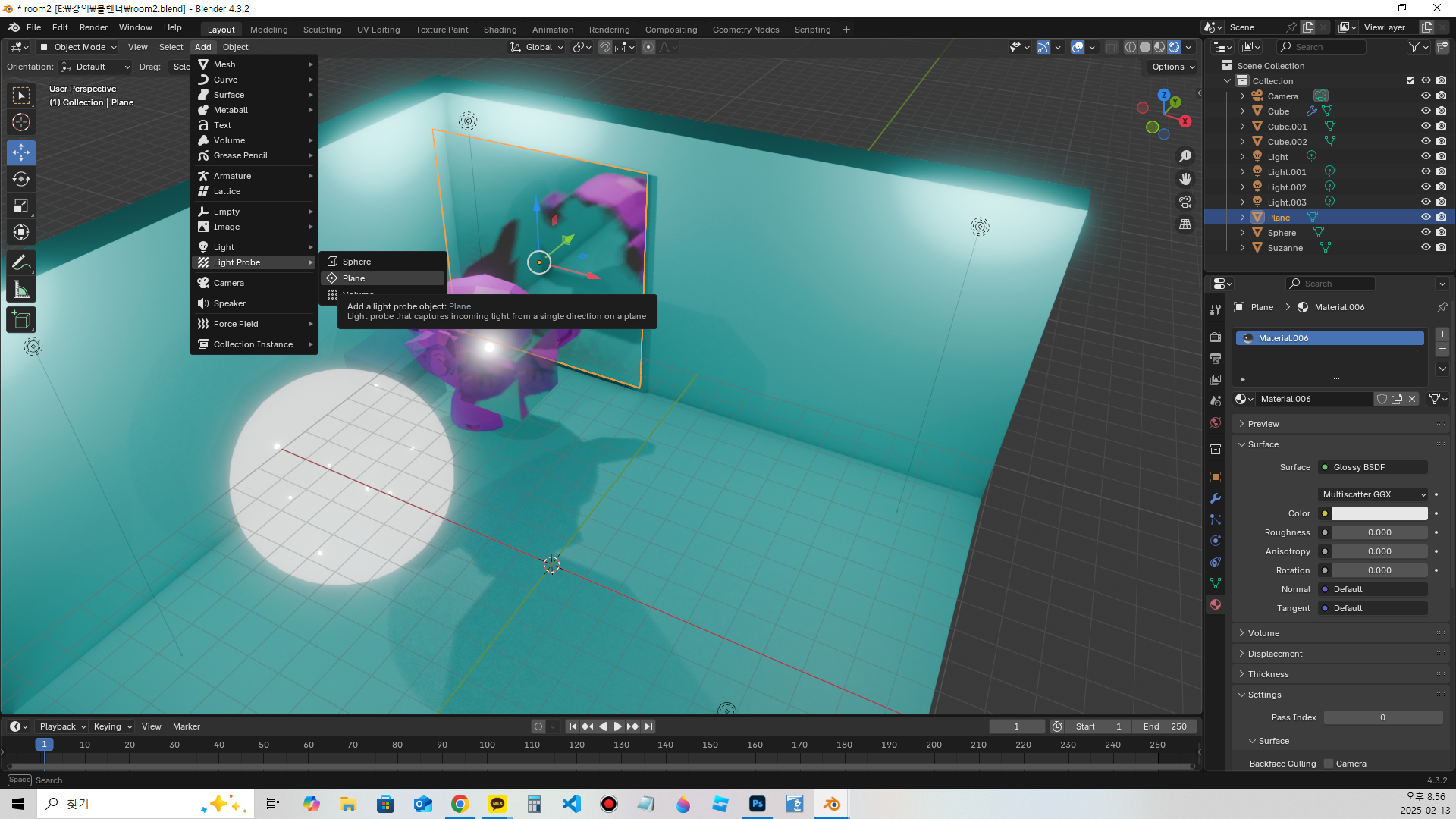Open the Output properties tab
Viewport: 1456px width, 819px height.
coord(1216,358)
